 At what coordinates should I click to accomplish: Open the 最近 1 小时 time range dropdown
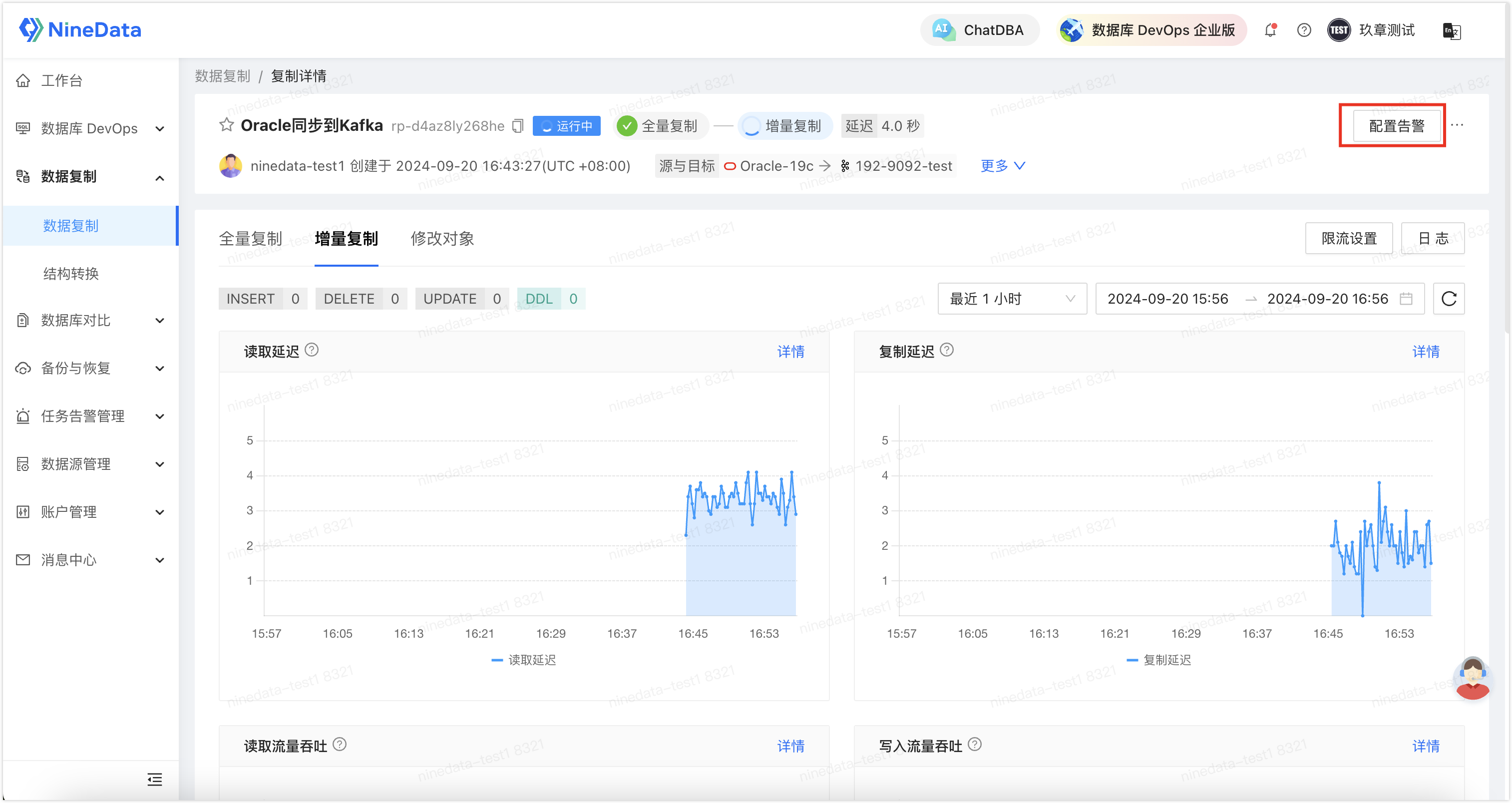pyautogui.click(x=1012, y=299)
